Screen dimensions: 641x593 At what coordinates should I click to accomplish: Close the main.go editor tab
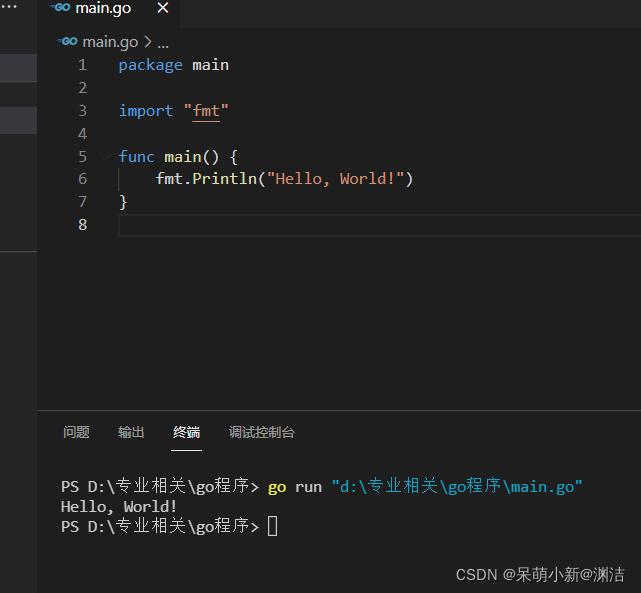[x=163, y=9]
